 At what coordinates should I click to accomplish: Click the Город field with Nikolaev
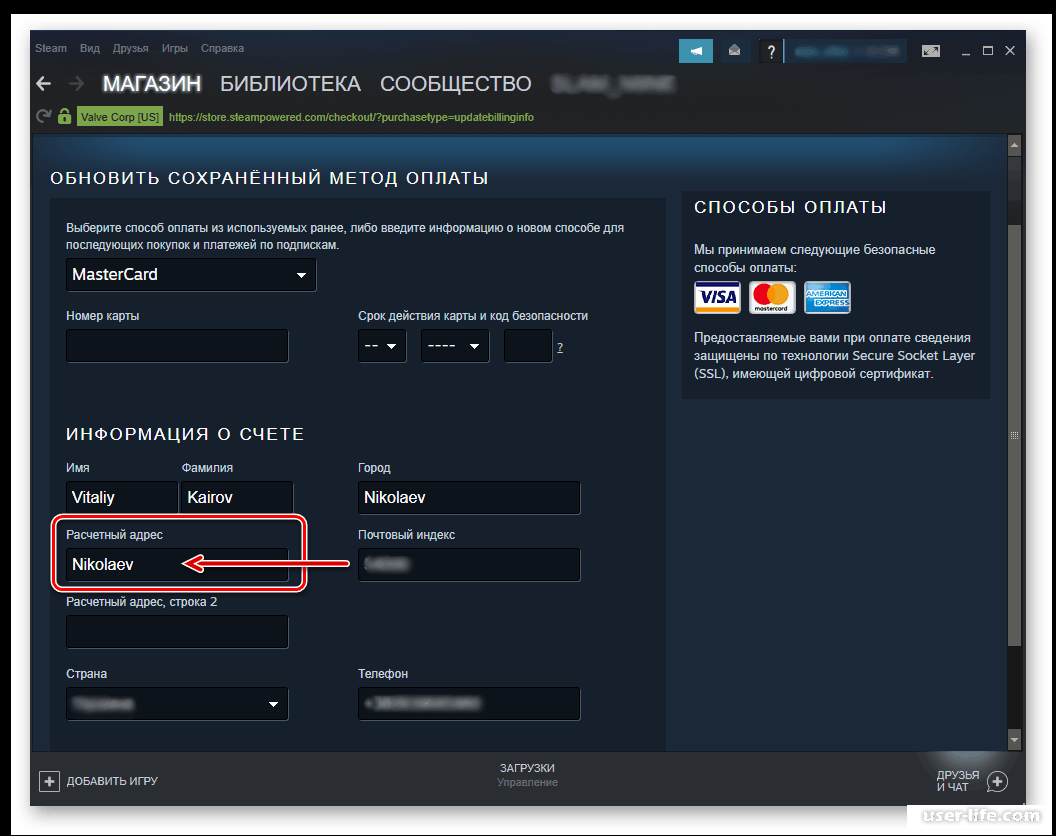point(469,498)
